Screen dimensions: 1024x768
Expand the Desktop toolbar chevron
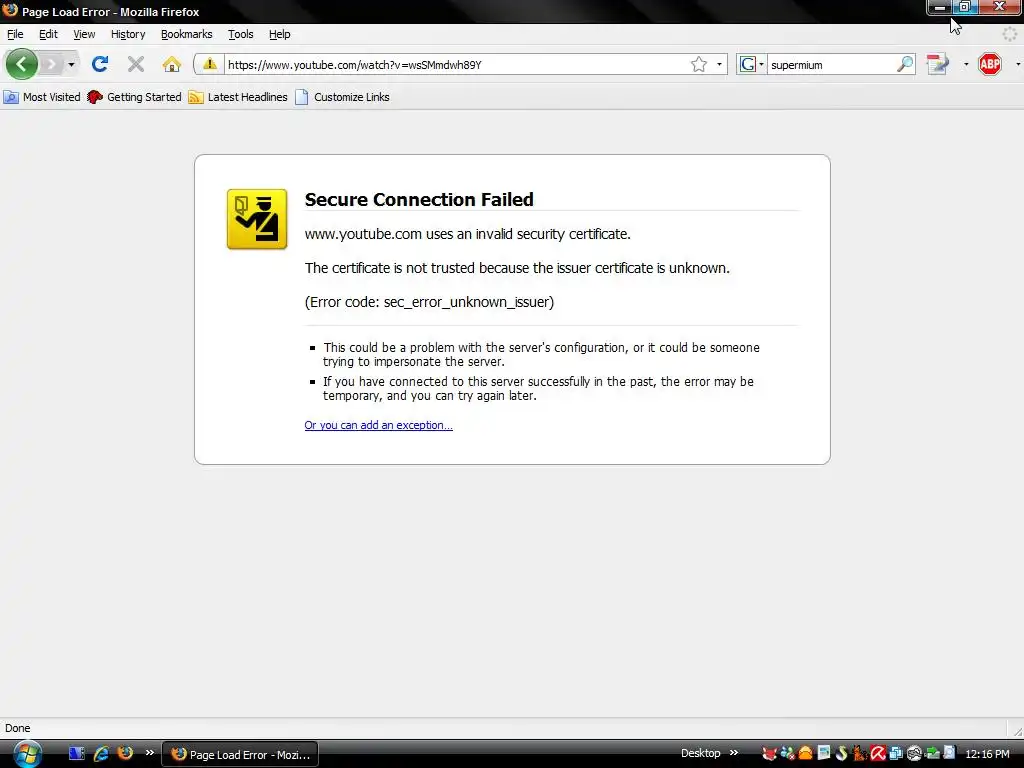(x=733, y=753)
